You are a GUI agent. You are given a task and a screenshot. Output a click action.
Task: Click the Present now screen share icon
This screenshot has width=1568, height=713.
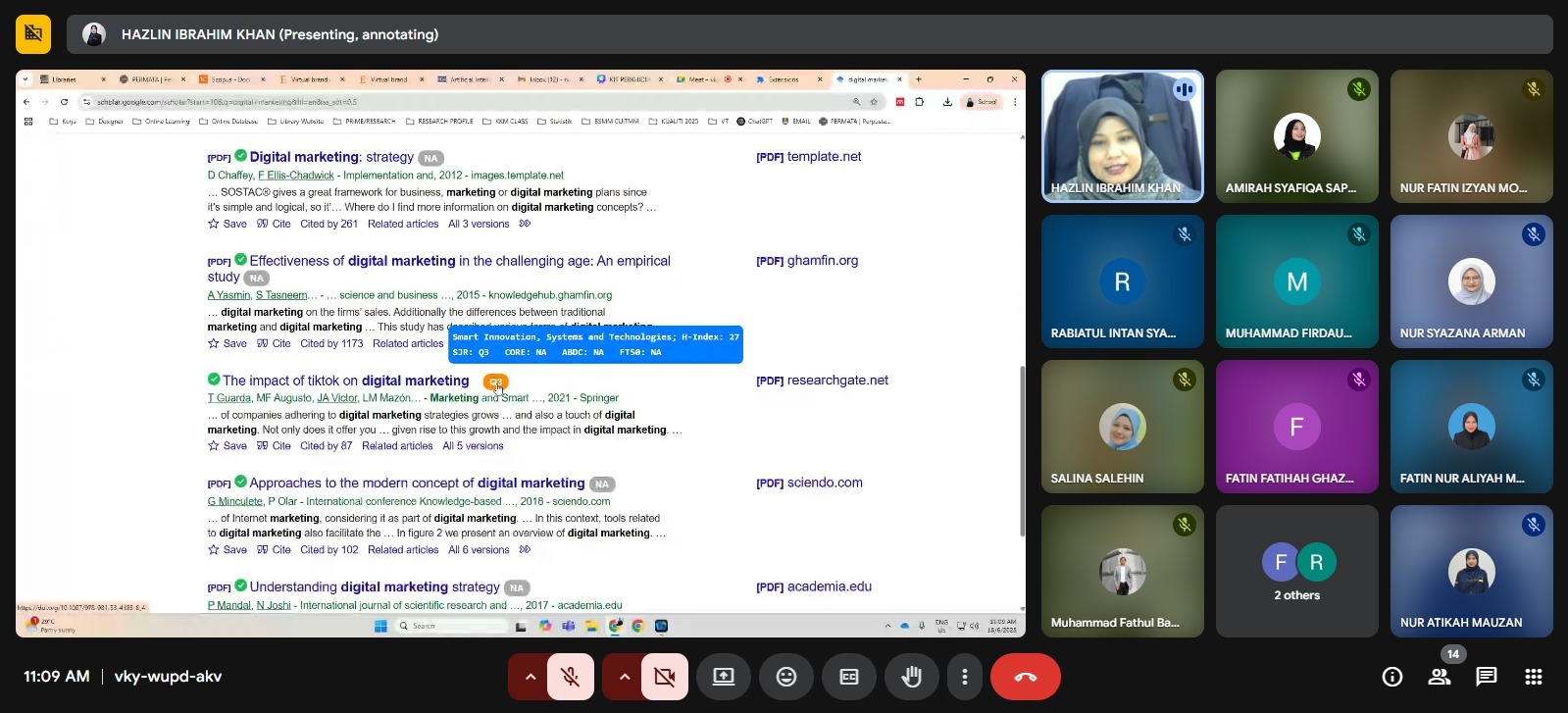[724, 677]
